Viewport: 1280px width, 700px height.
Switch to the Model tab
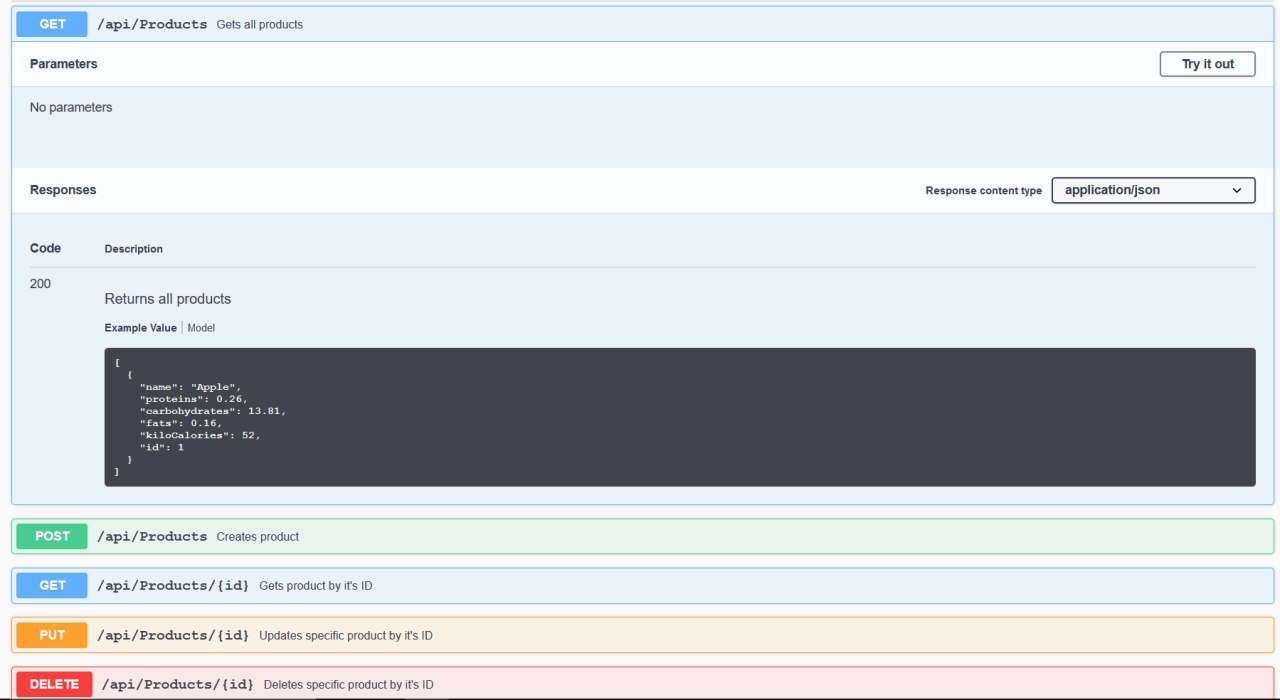click(x=201, y=328)
